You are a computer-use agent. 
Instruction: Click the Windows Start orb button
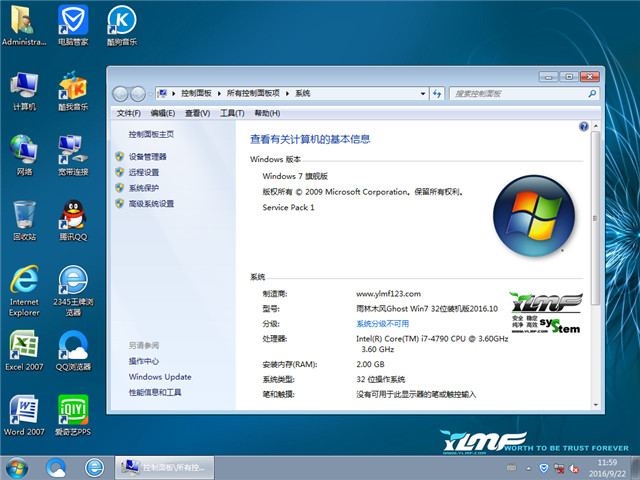tap(18, 467)
